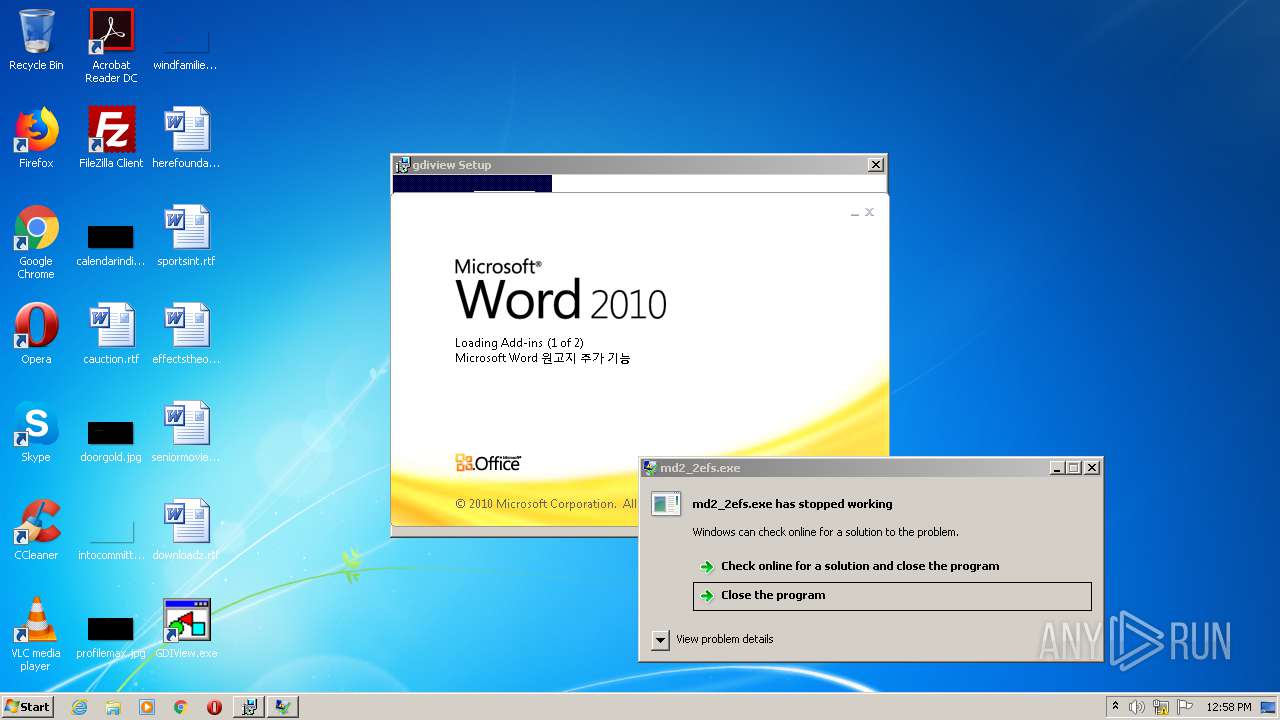Screen dimensions: 1280x720
Task: Launch CCleaner desktop shortcut
Action: (x=36, y=530)
